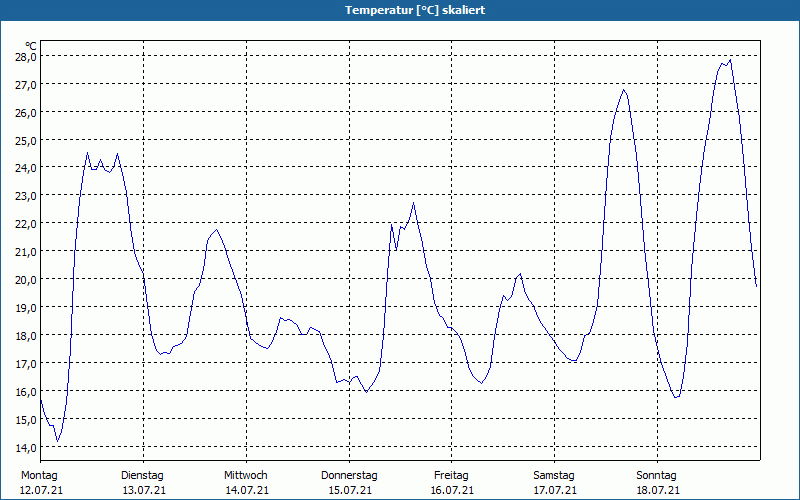Pick the 24,0 value on the y-axis
This screenshot has width=800, height=500.
[25, 168]
